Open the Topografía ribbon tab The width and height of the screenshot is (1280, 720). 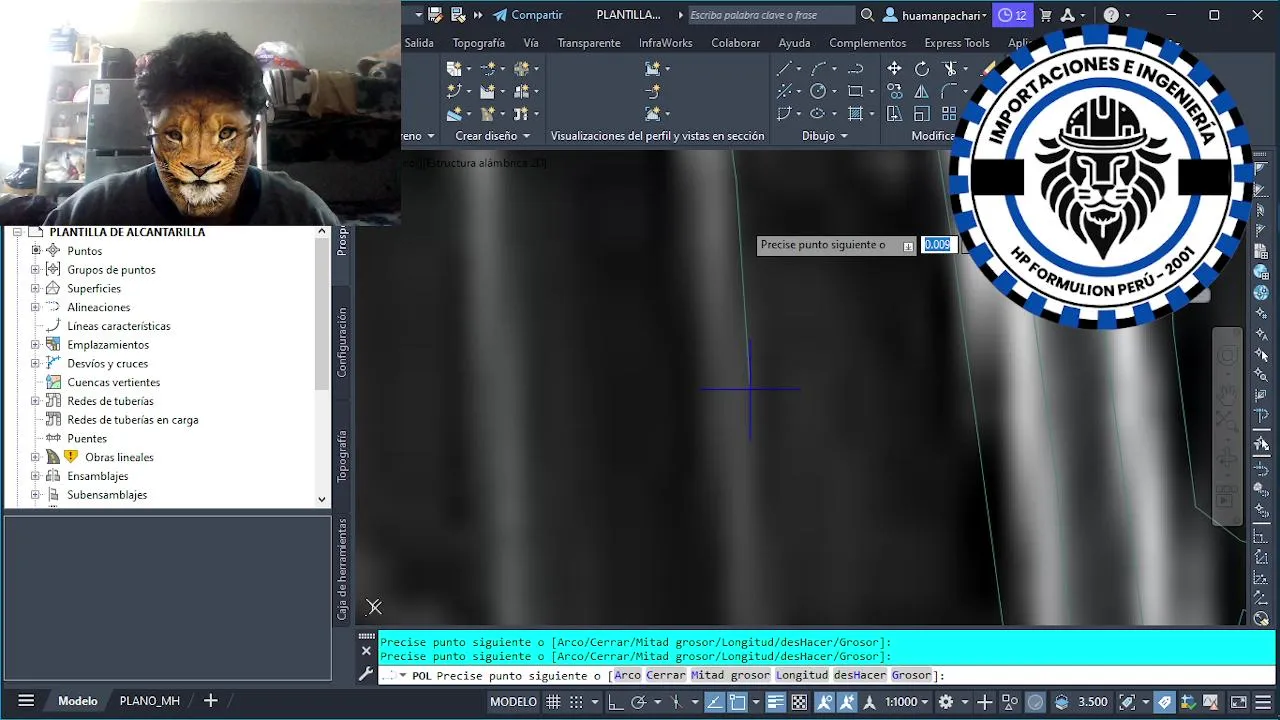point(478,43)
